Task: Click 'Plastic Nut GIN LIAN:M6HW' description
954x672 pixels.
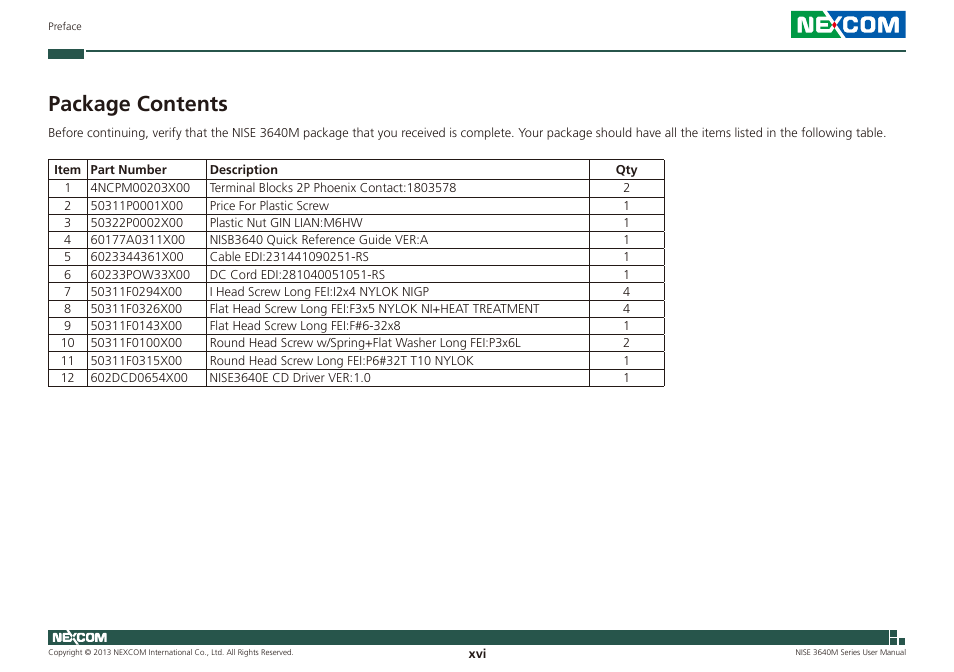Action: [x=286, y=223]
